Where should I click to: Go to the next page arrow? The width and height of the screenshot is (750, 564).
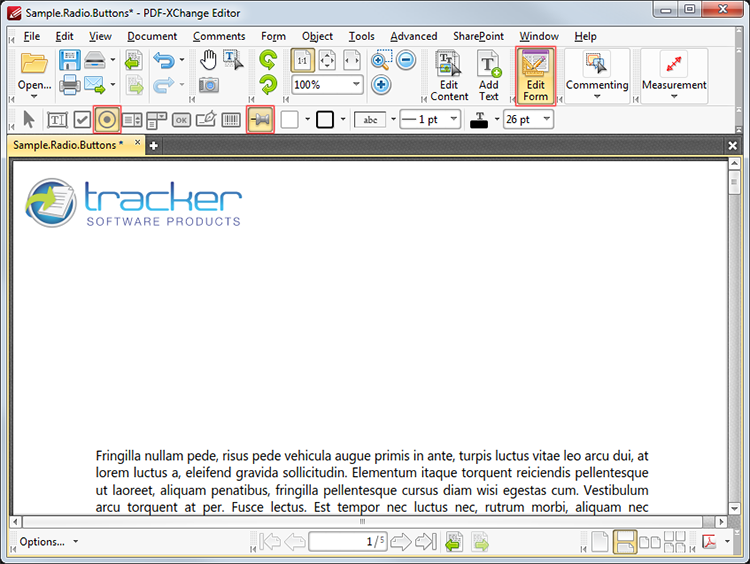tap(400, 542)
